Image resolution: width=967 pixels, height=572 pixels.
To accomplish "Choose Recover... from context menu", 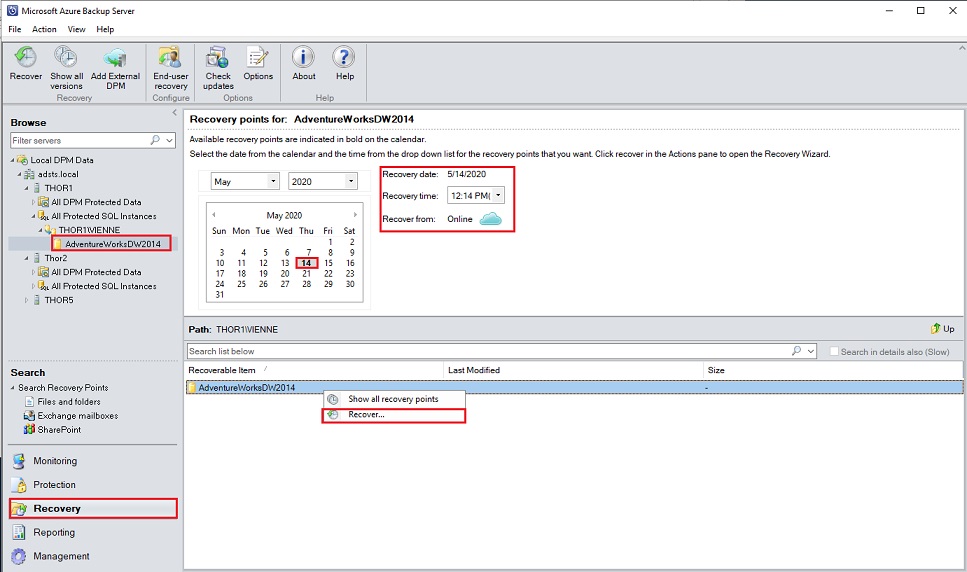I will pos(393,415).
